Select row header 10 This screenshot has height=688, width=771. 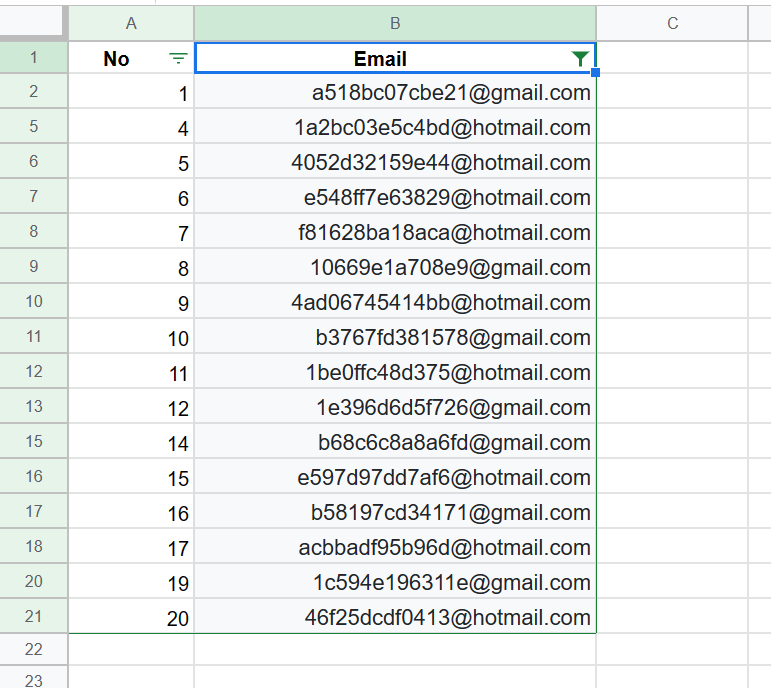[33, 301]
